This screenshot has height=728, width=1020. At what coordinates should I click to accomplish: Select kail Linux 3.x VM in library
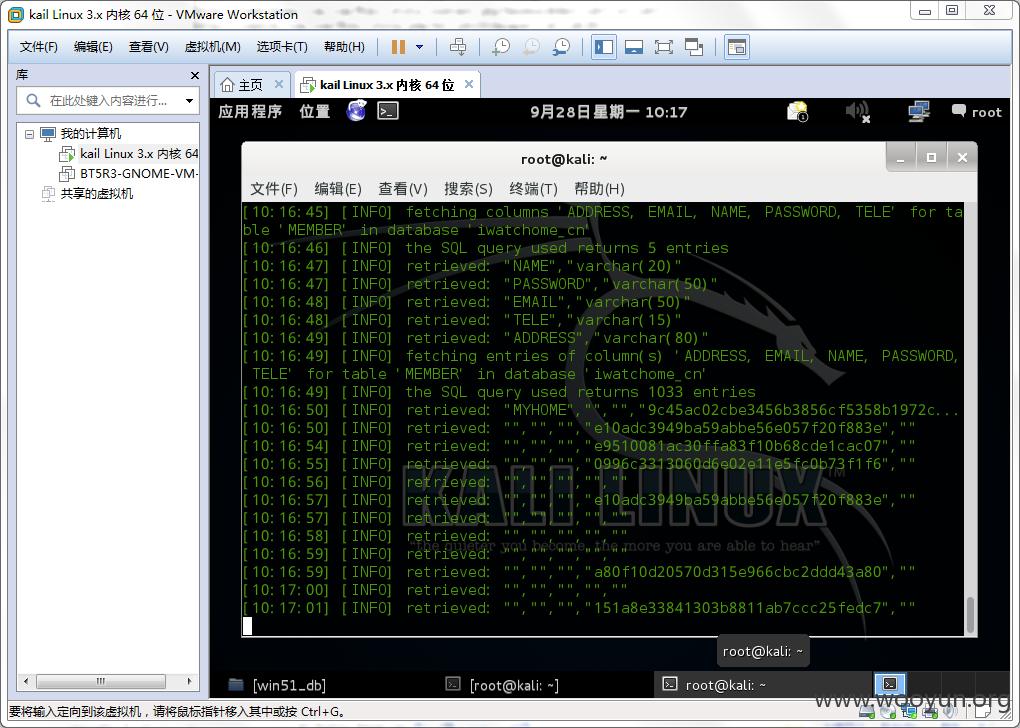pyautogui.click(x=139, y=154)
